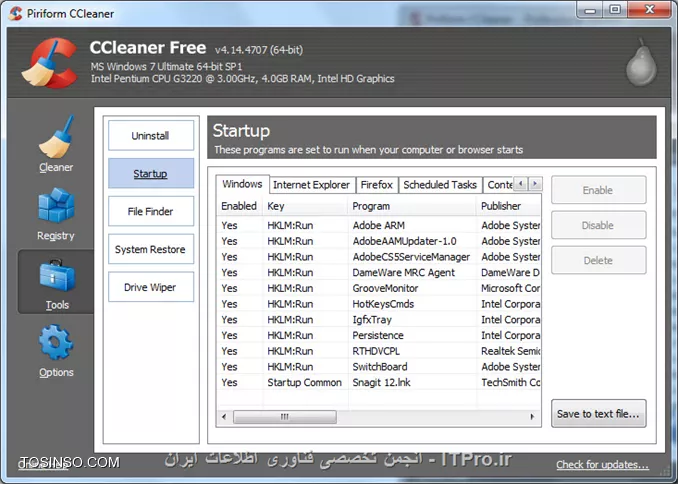678x484 pixels.
Task: Click the pear icon in header
Action: (642, 63)
